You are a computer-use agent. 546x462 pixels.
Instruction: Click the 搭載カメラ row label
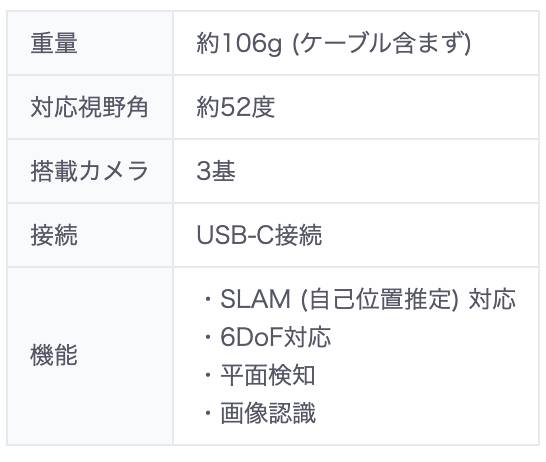(89, 171)
